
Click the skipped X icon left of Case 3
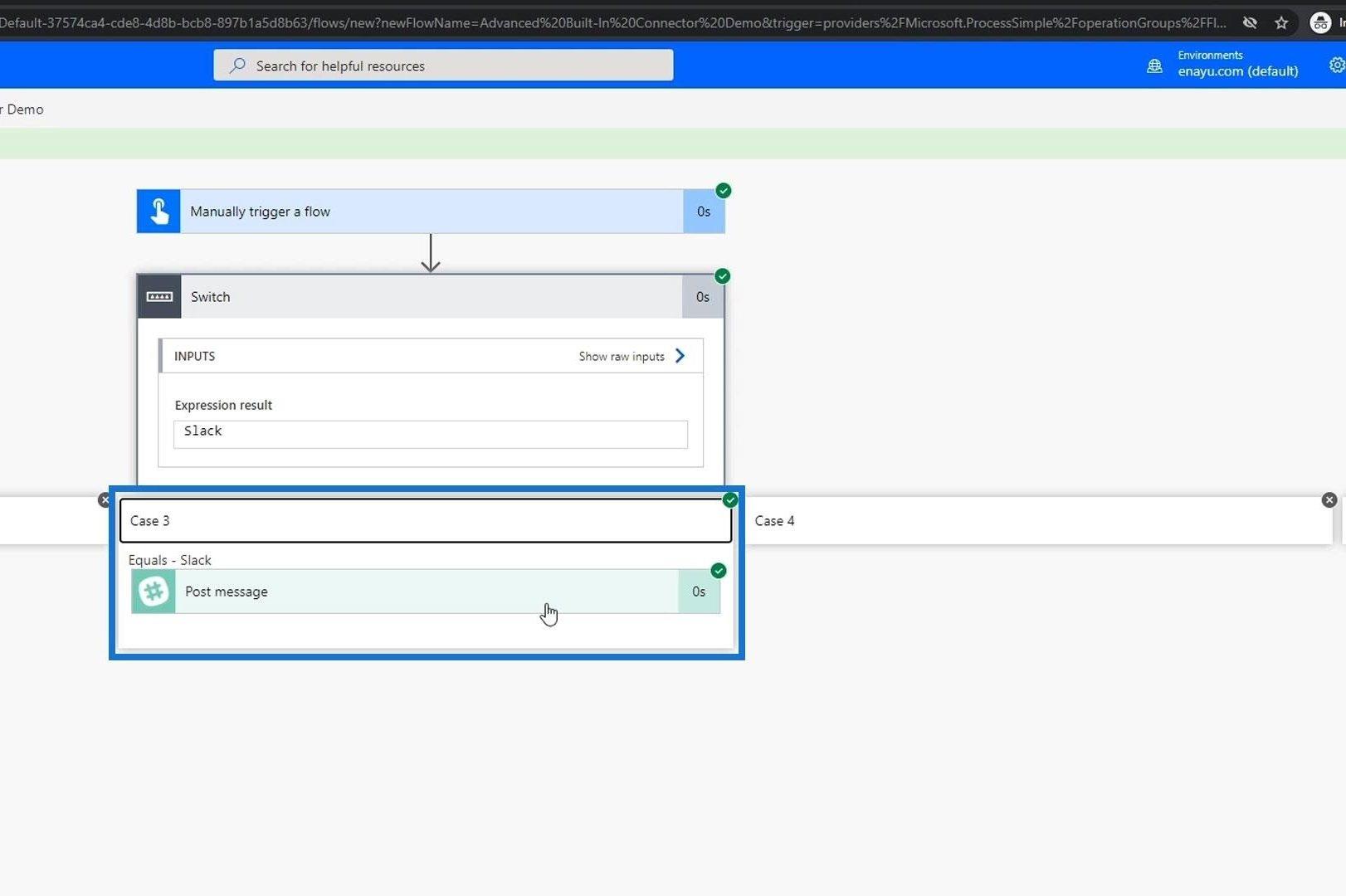point(104,500)
